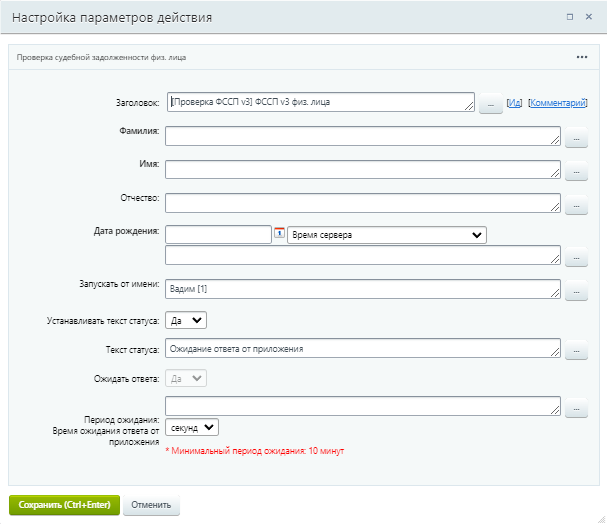The height and width of the screenshot is (524, 607).
Task: Click the birth date input box
Action: click(x=218, y=235)
